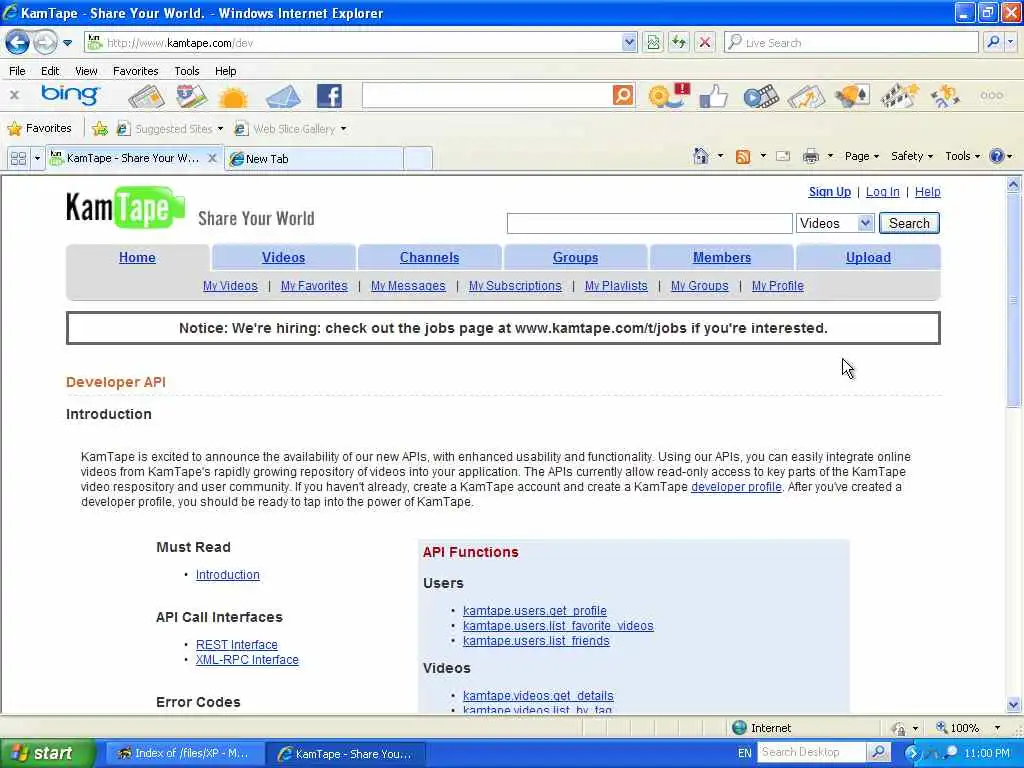Open the recent pages dropdown arrow
Screen dimensions: 1024x768
click(x=67, y=43)
